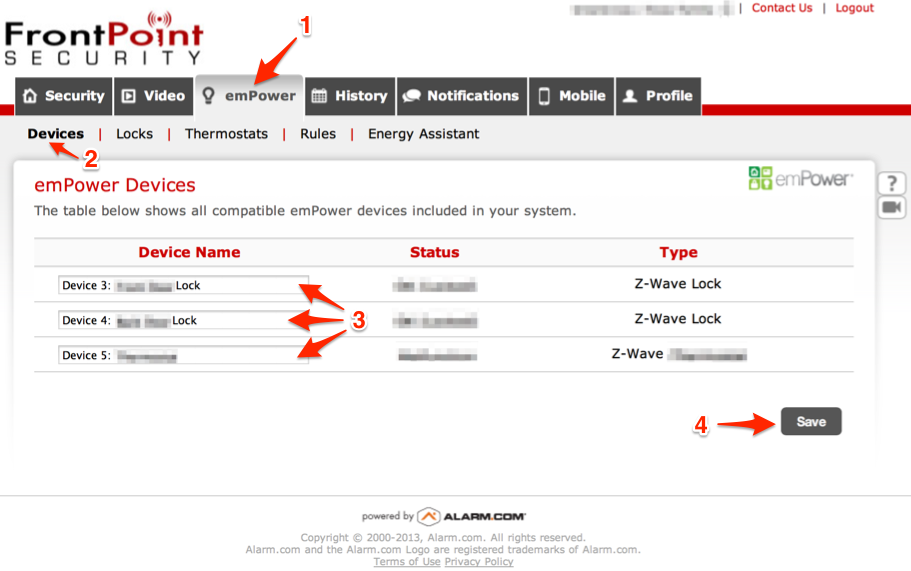Click the Save button

pyautogui.click(x=811, y=421)
